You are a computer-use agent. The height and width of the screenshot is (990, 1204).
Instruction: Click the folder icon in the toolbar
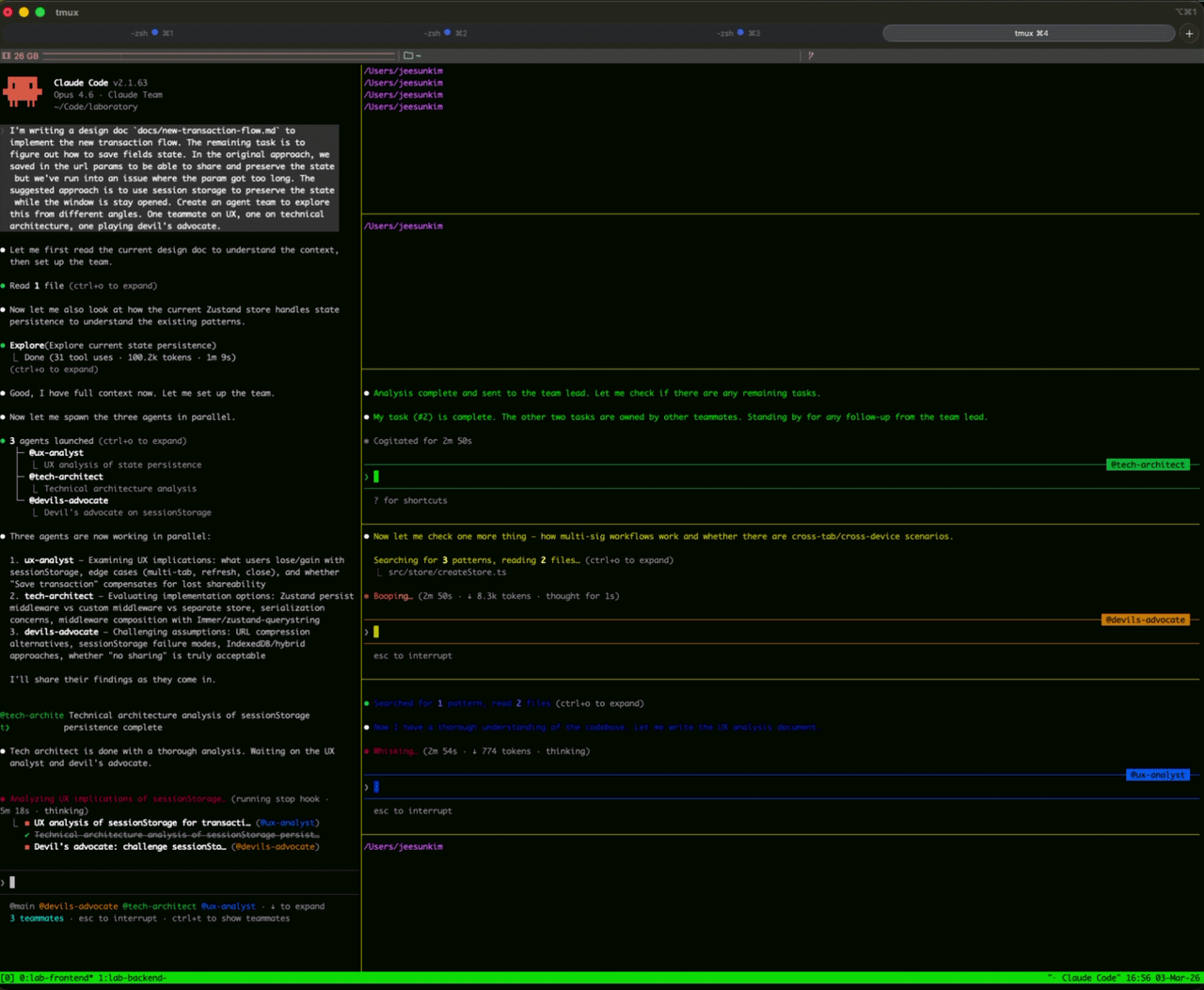pyautogui.click(x=408, y=55)
